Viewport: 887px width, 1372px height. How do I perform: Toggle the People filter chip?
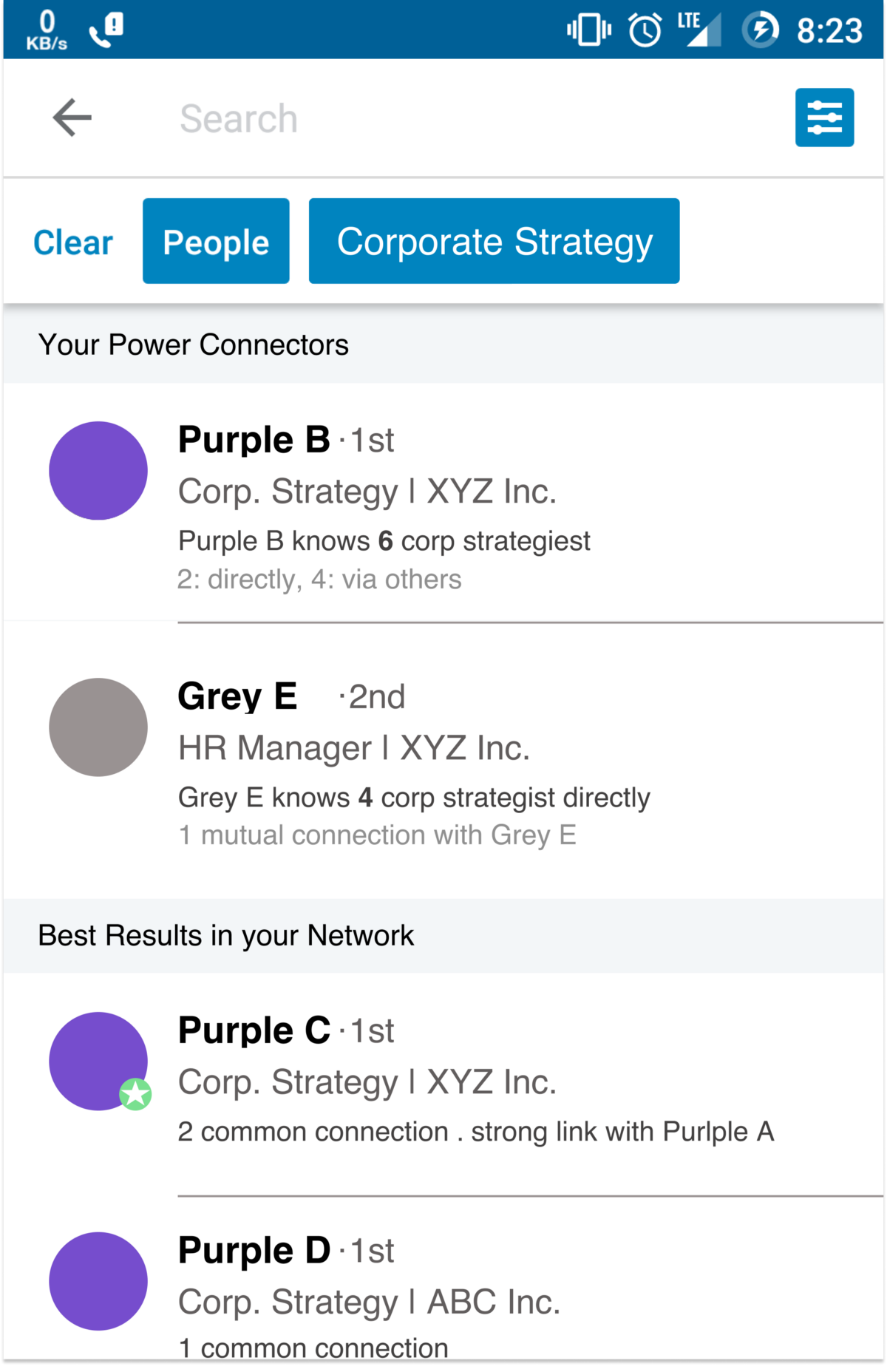tap(216, 241)
